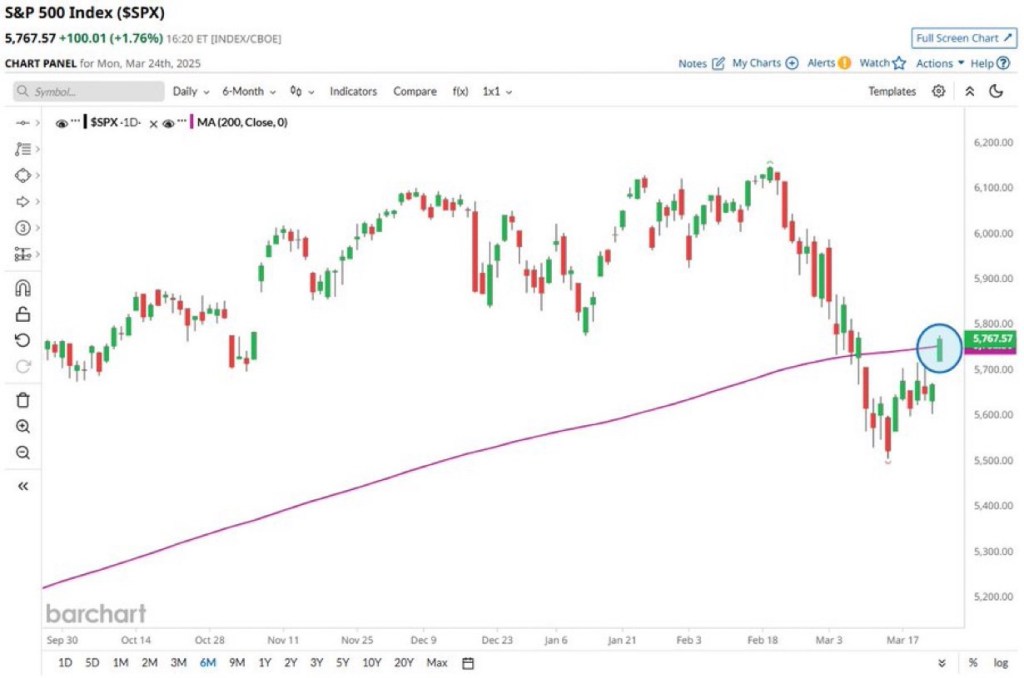Switch to dark mode with moon icon
The height and width of the screenshot is (678, 1024).
(996, 91)
